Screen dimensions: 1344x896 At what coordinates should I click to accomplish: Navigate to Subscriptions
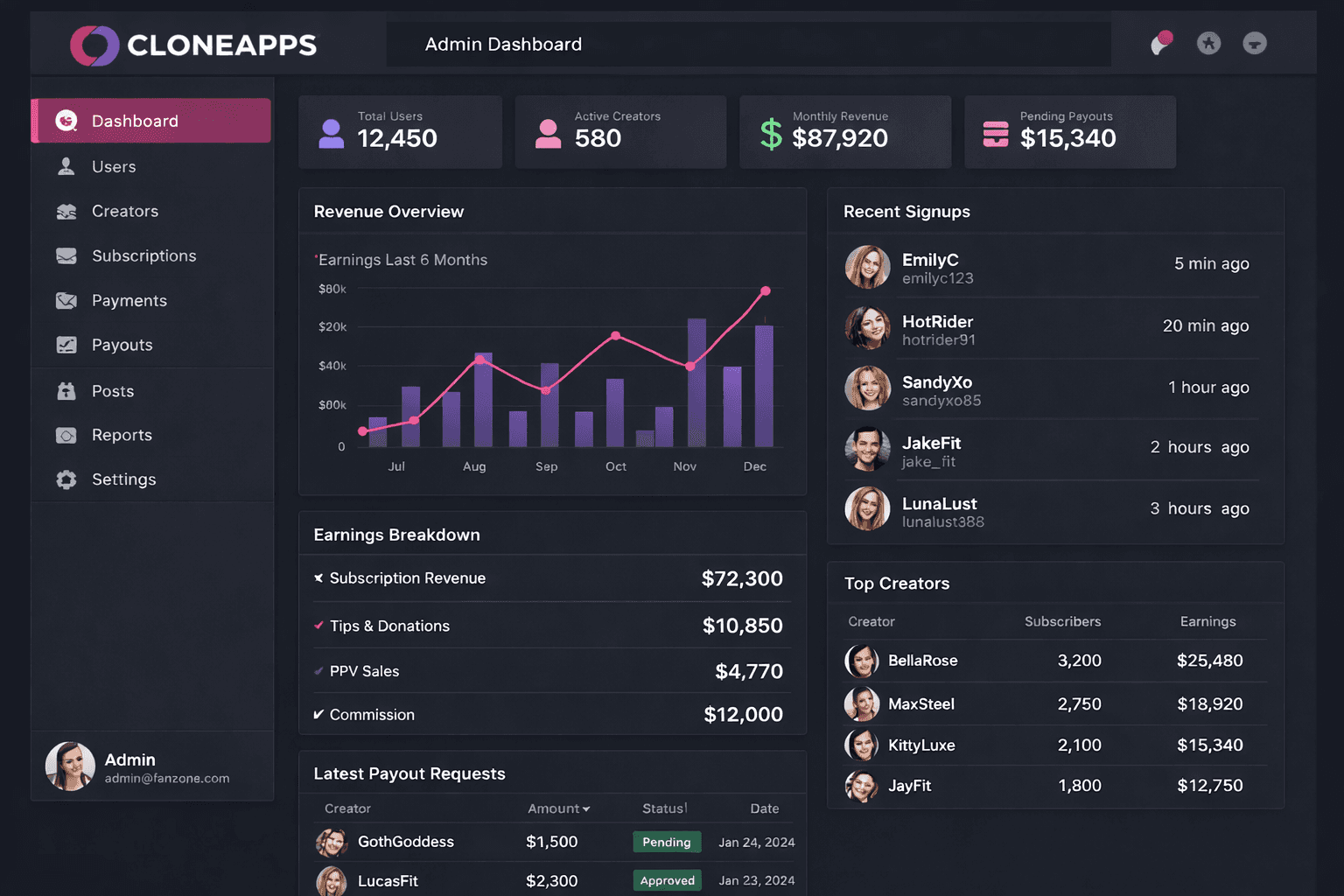[151, 255]
